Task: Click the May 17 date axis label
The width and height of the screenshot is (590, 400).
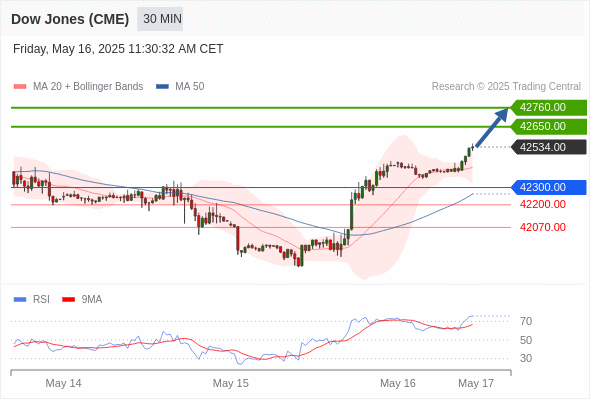Action: pyautogui.click(x=476, y=383)
